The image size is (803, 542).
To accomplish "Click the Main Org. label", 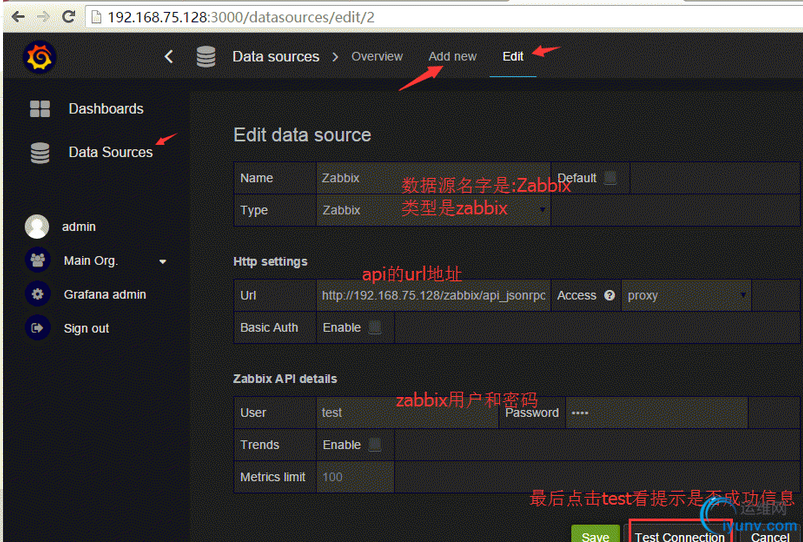I will (91, 261).
